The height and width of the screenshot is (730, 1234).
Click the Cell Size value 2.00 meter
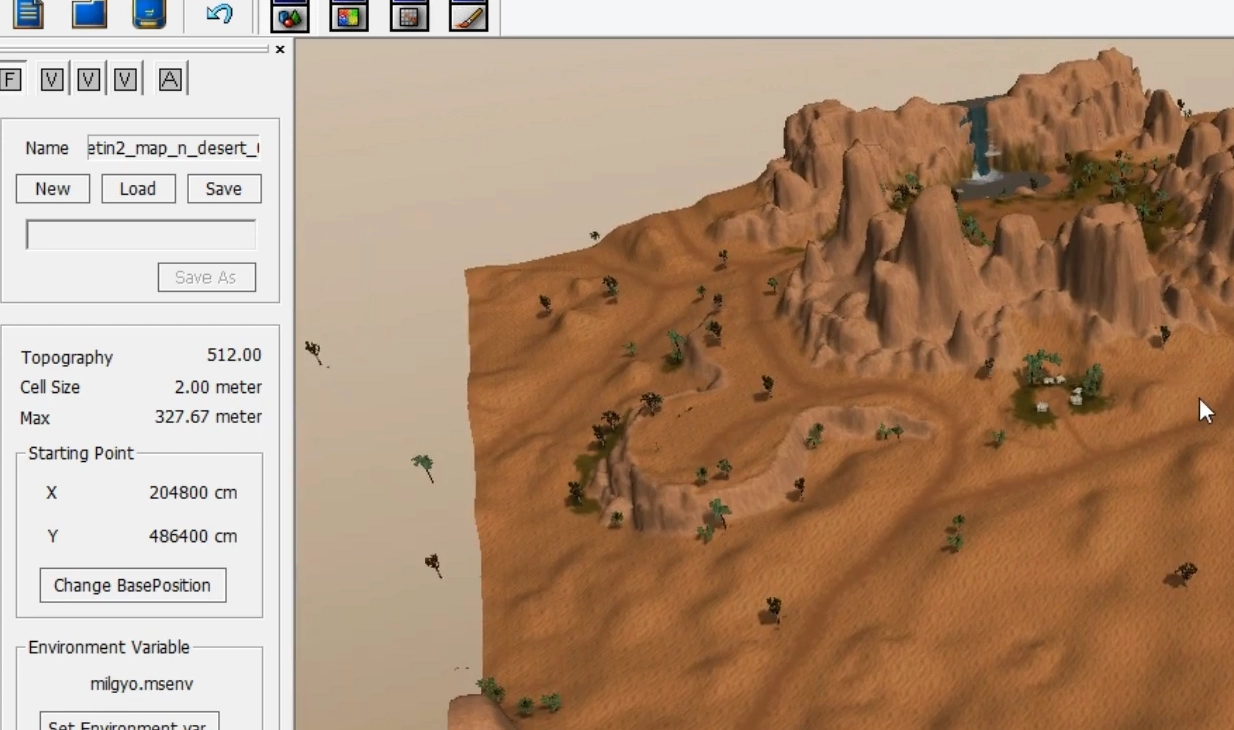click(x=218, y=387)
